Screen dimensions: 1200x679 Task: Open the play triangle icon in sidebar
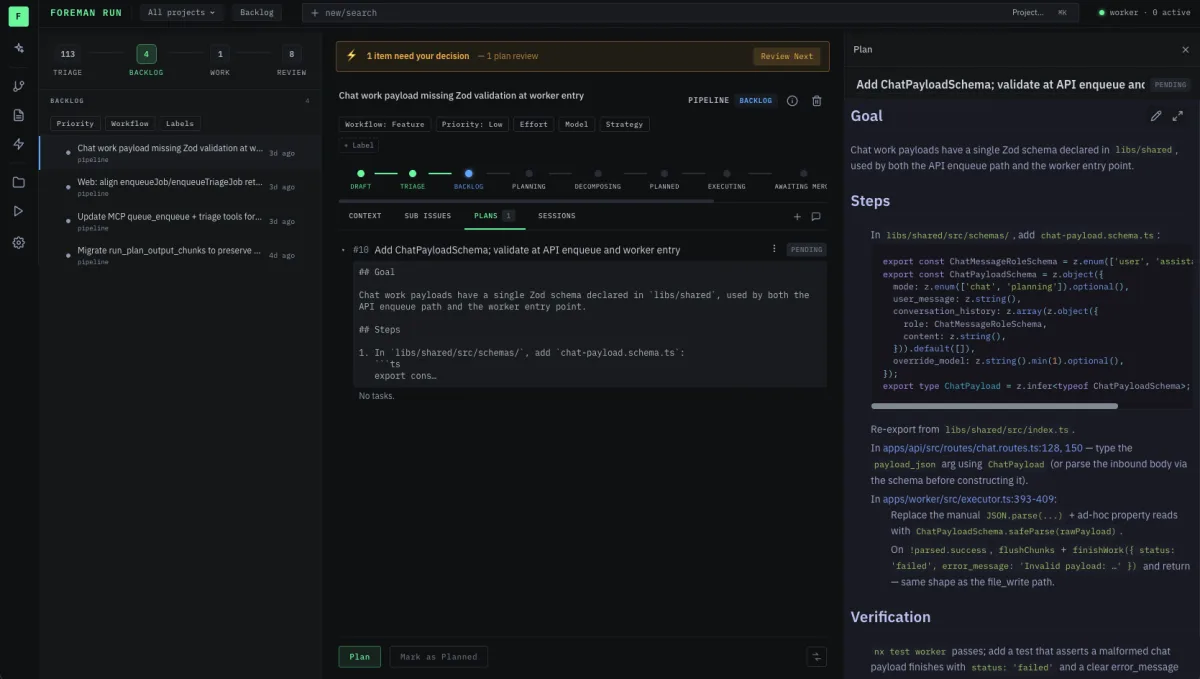click(x=18, y=211)
